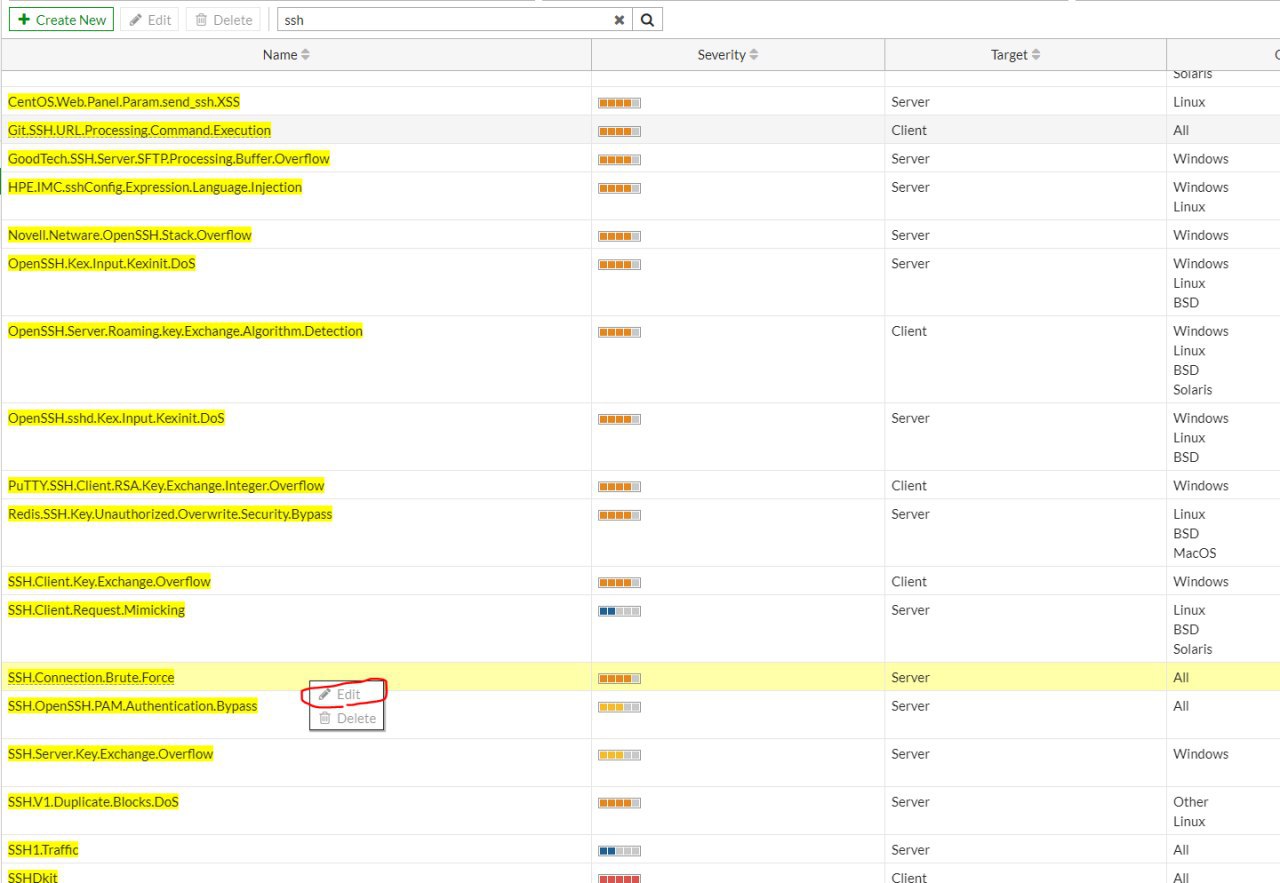Image resolution: width=1280 pixels, height=883 pixels.
Task: Click Client target of PuTTY.SSH.Client row
Action: tap(909, 485)
